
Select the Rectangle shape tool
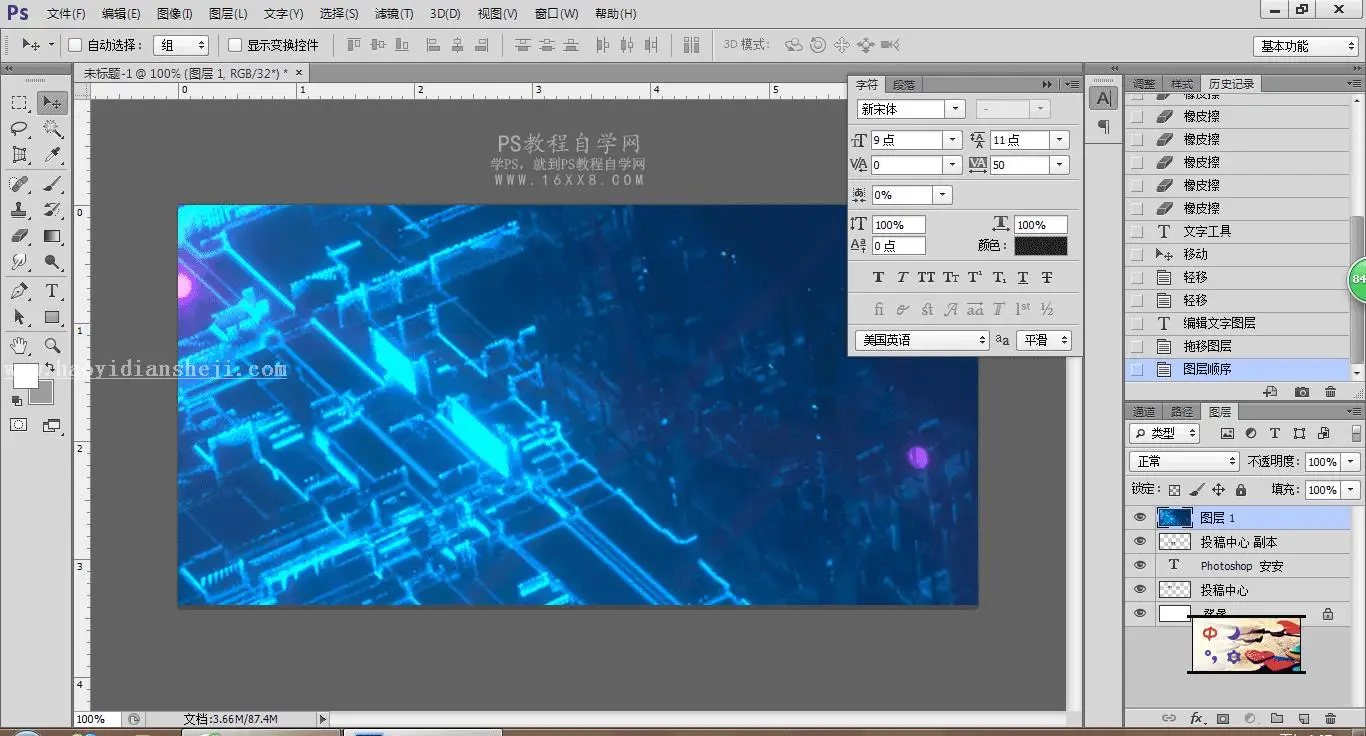[x=52, y=317]
